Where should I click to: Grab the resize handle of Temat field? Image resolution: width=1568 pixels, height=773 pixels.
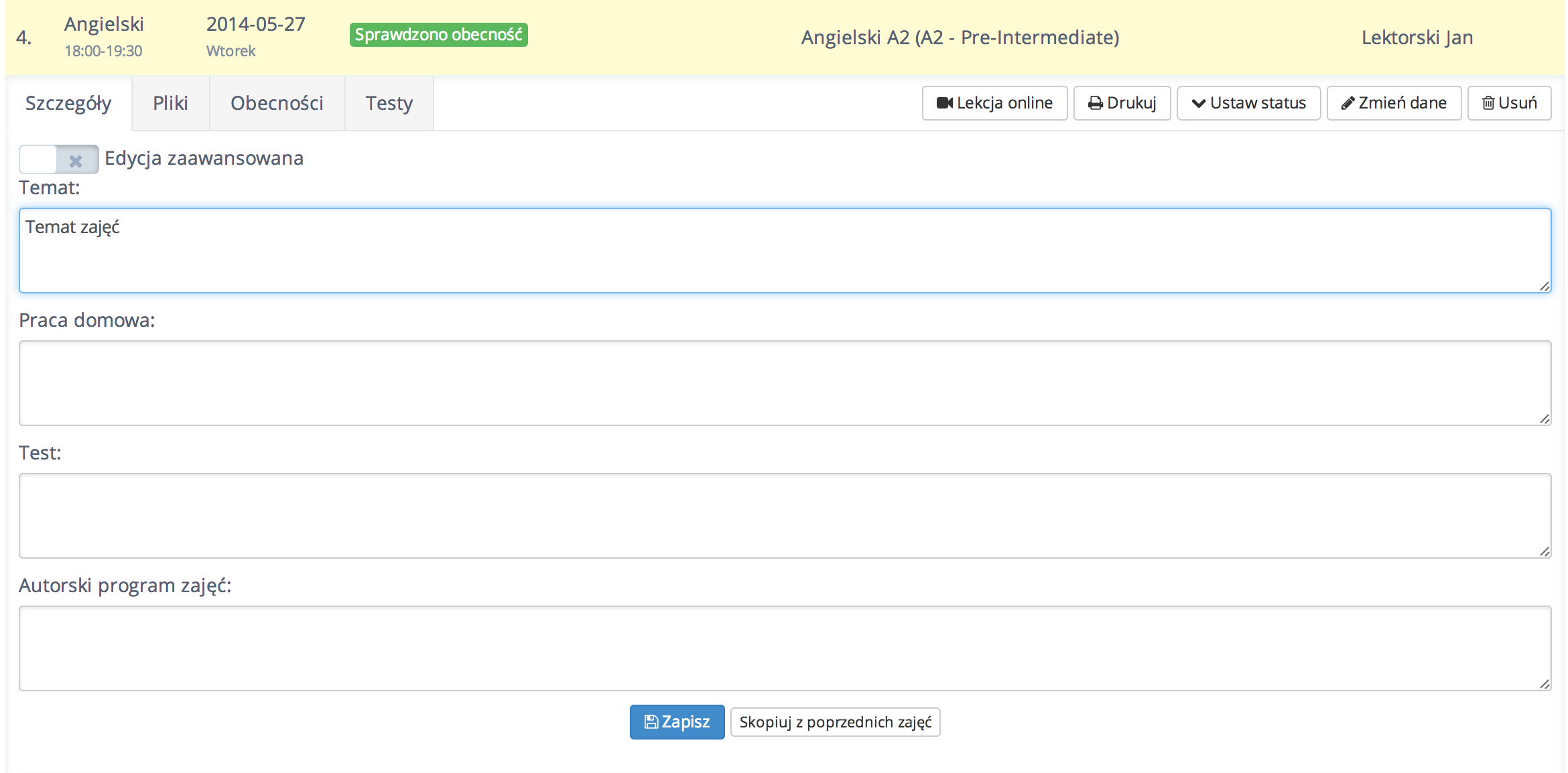click(x=1545, y=286)
